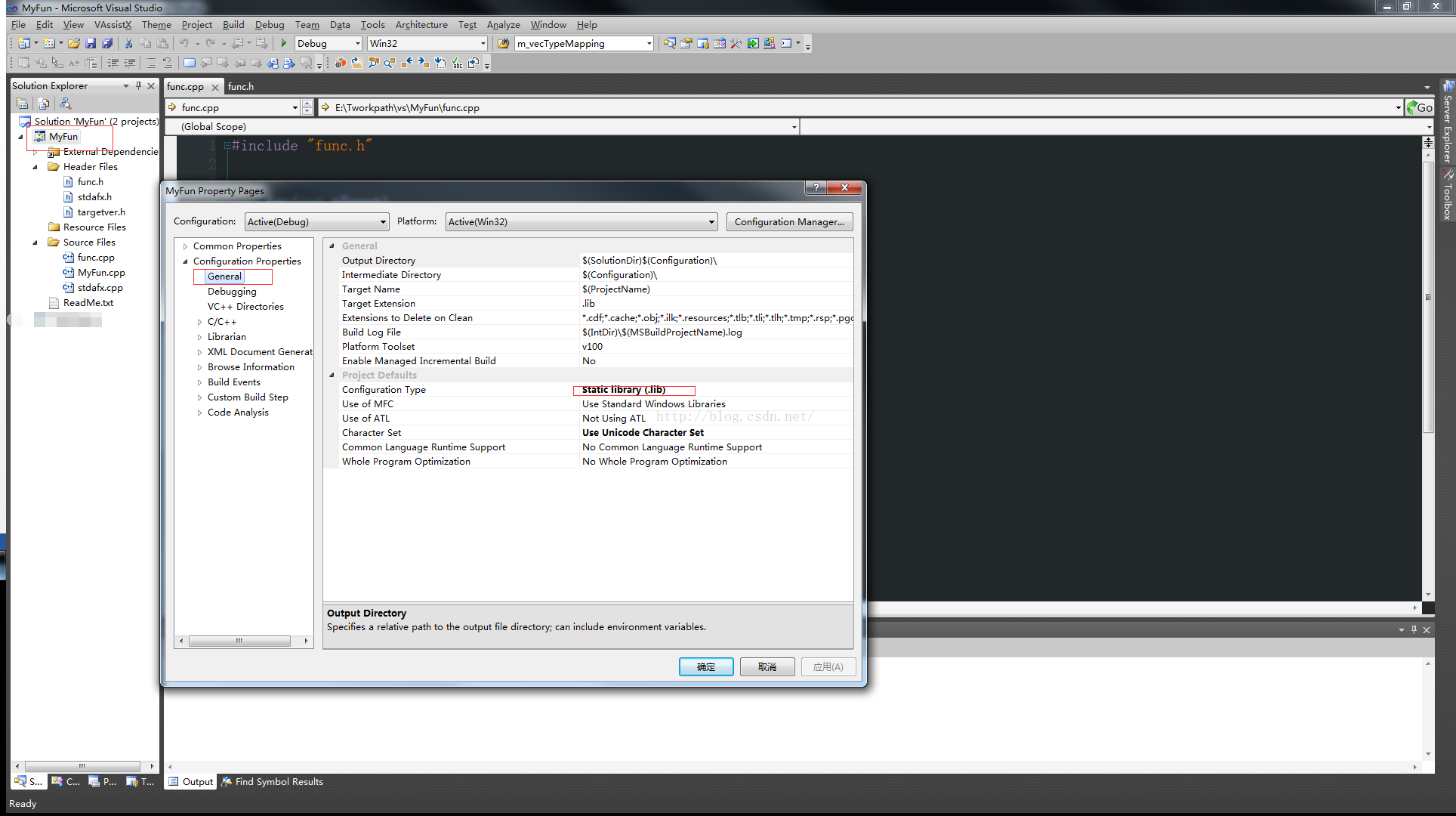Open the Toolbox side tab
Screen dimensions: 1456x816
tap(1448, 195)
